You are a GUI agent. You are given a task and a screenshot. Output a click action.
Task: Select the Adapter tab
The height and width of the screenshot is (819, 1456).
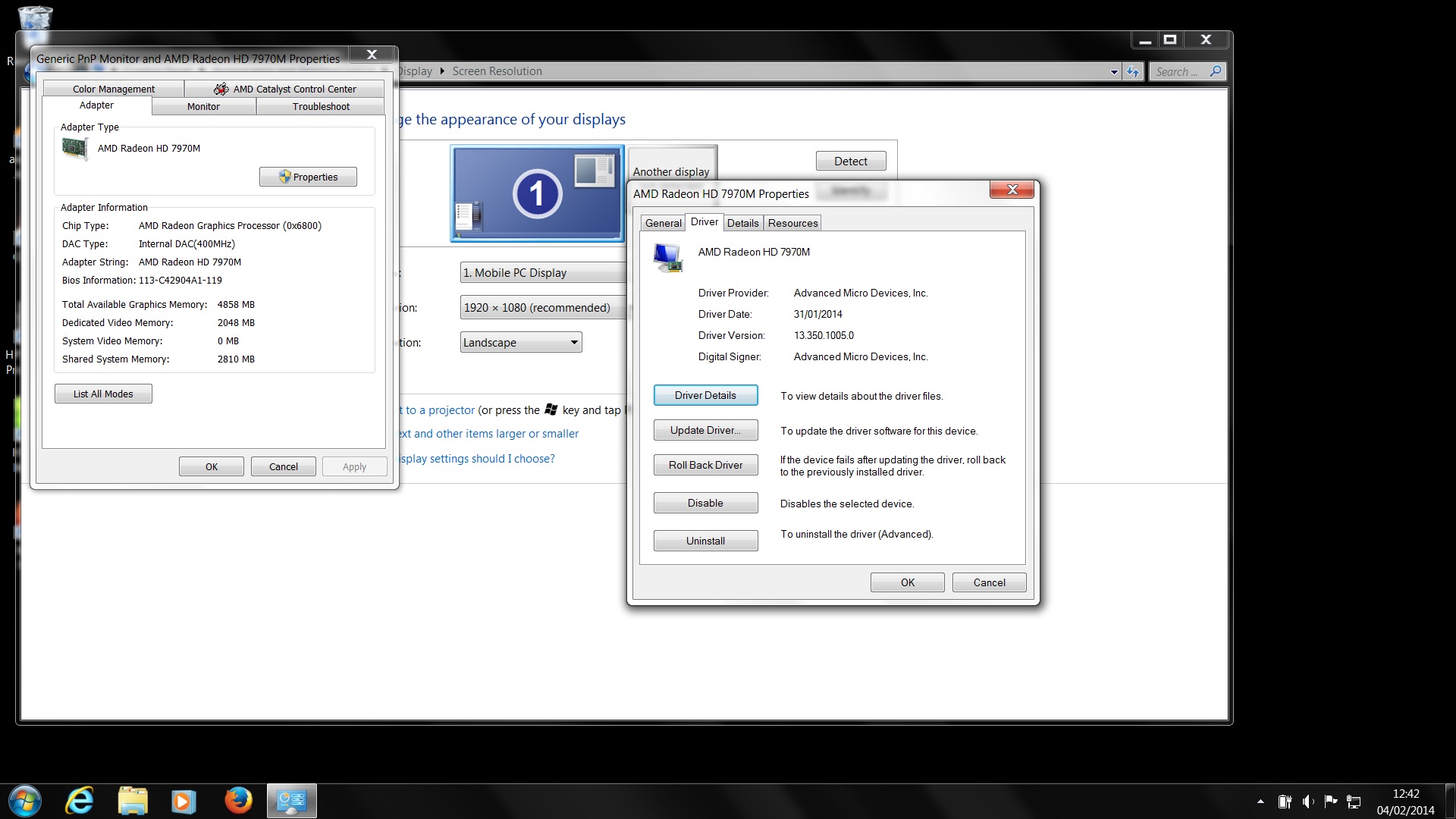(97, 105)
